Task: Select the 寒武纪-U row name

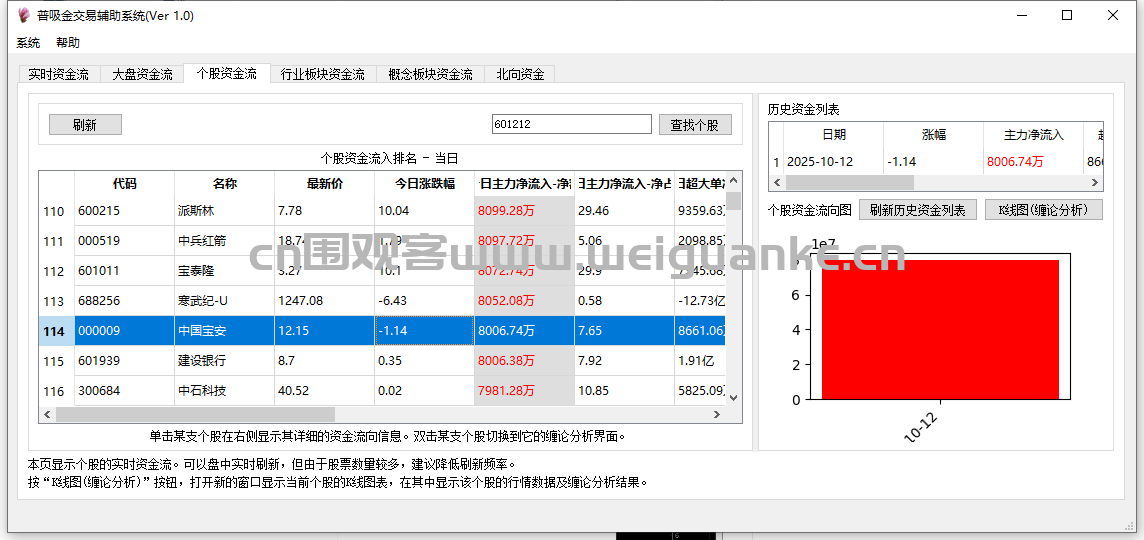Action: coord(225,301)
